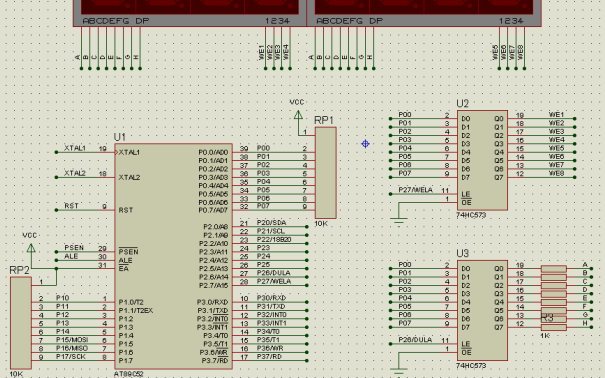Click the EA pin name inside U1
The height and width of the screenshot is (378, 605).
click(x=123, y=268)
